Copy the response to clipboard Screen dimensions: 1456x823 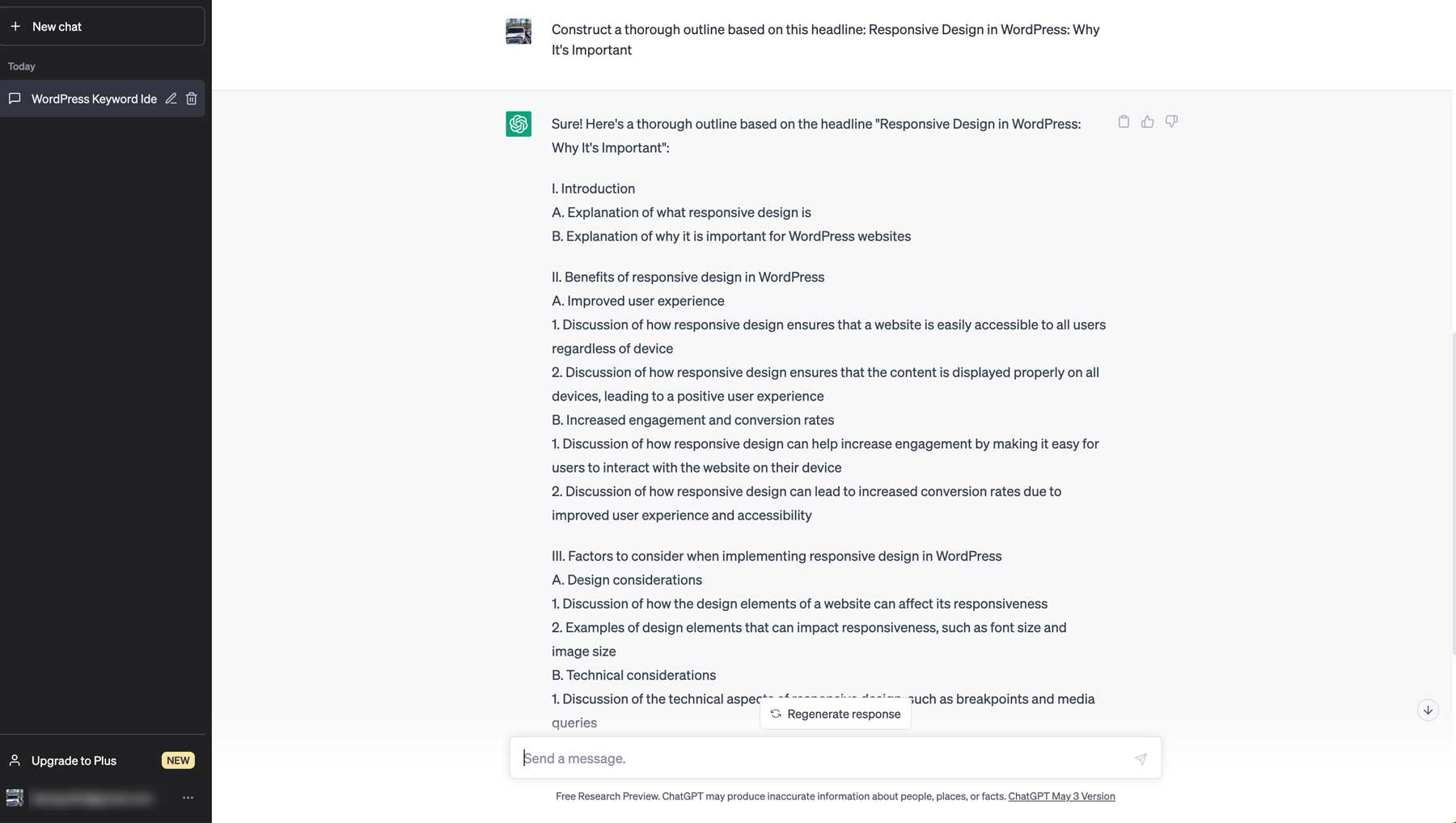point(1124,121)
